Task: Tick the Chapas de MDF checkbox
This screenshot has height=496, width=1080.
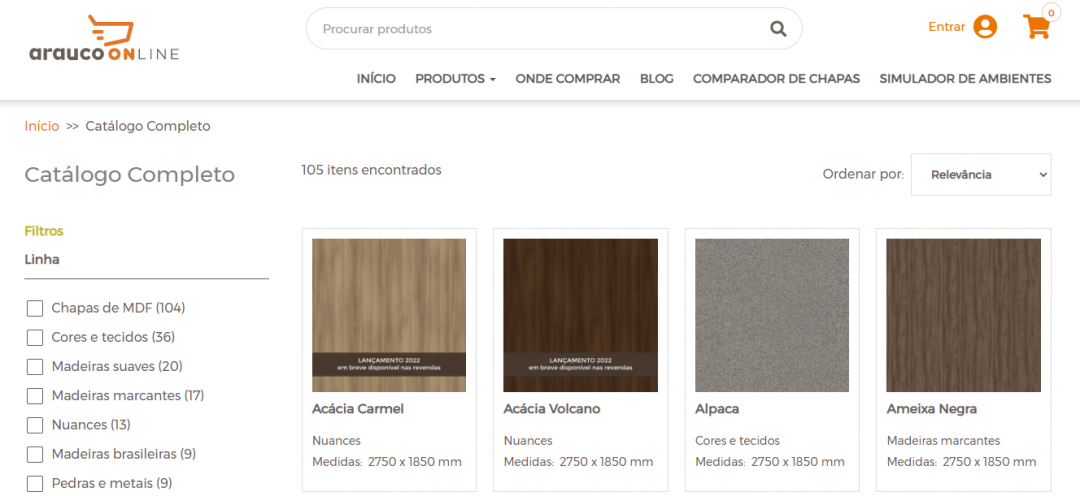Action: coord(35,309)
